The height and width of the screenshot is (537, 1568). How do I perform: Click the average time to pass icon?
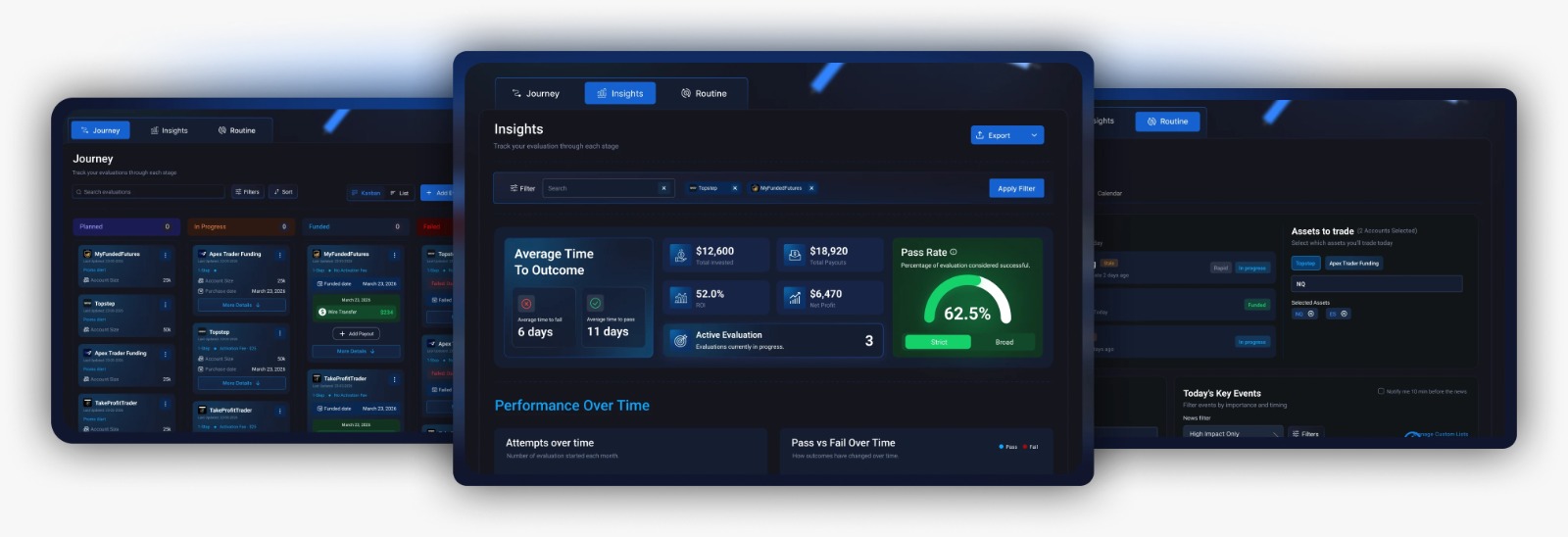point(596,304)
